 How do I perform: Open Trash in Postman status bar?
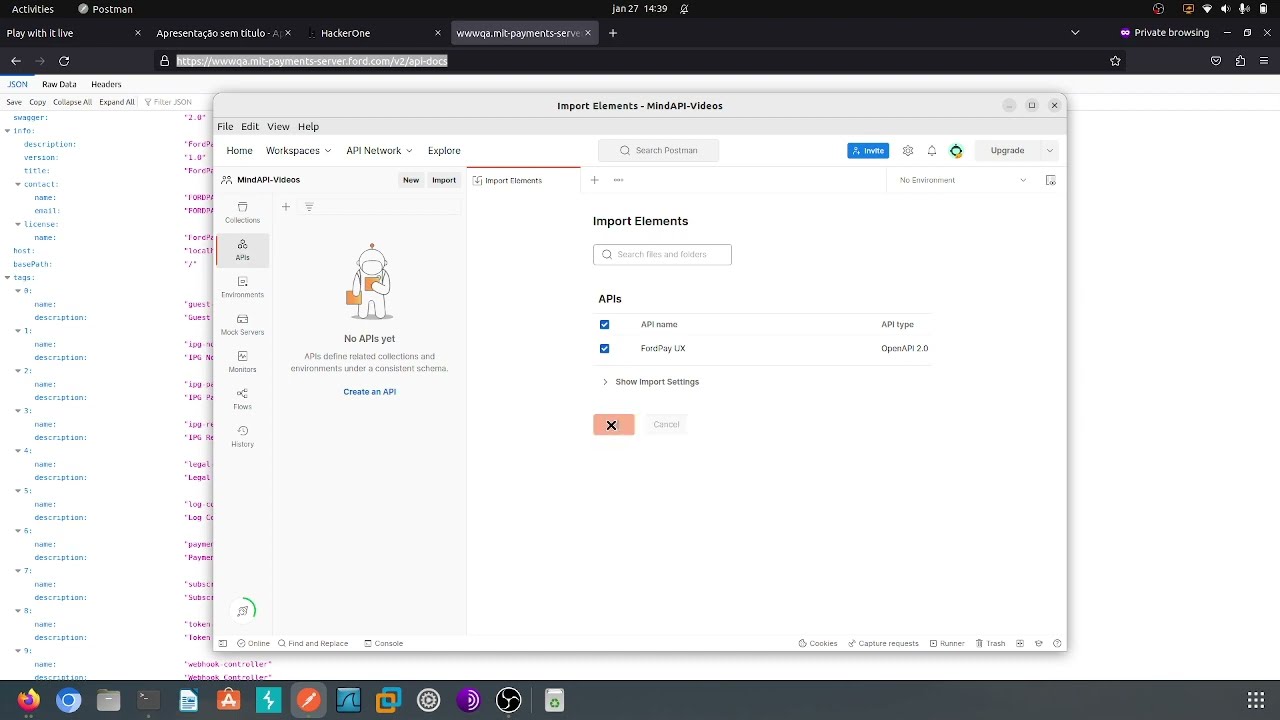coord(990,643)
